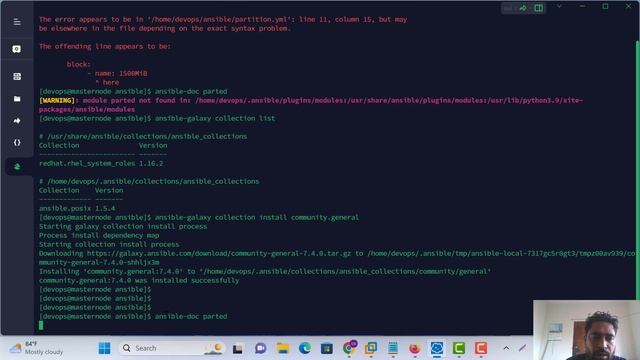
Task: Open the green Camtasia taskbar icon
Action: pyautogui.click(x=459, y=348)
